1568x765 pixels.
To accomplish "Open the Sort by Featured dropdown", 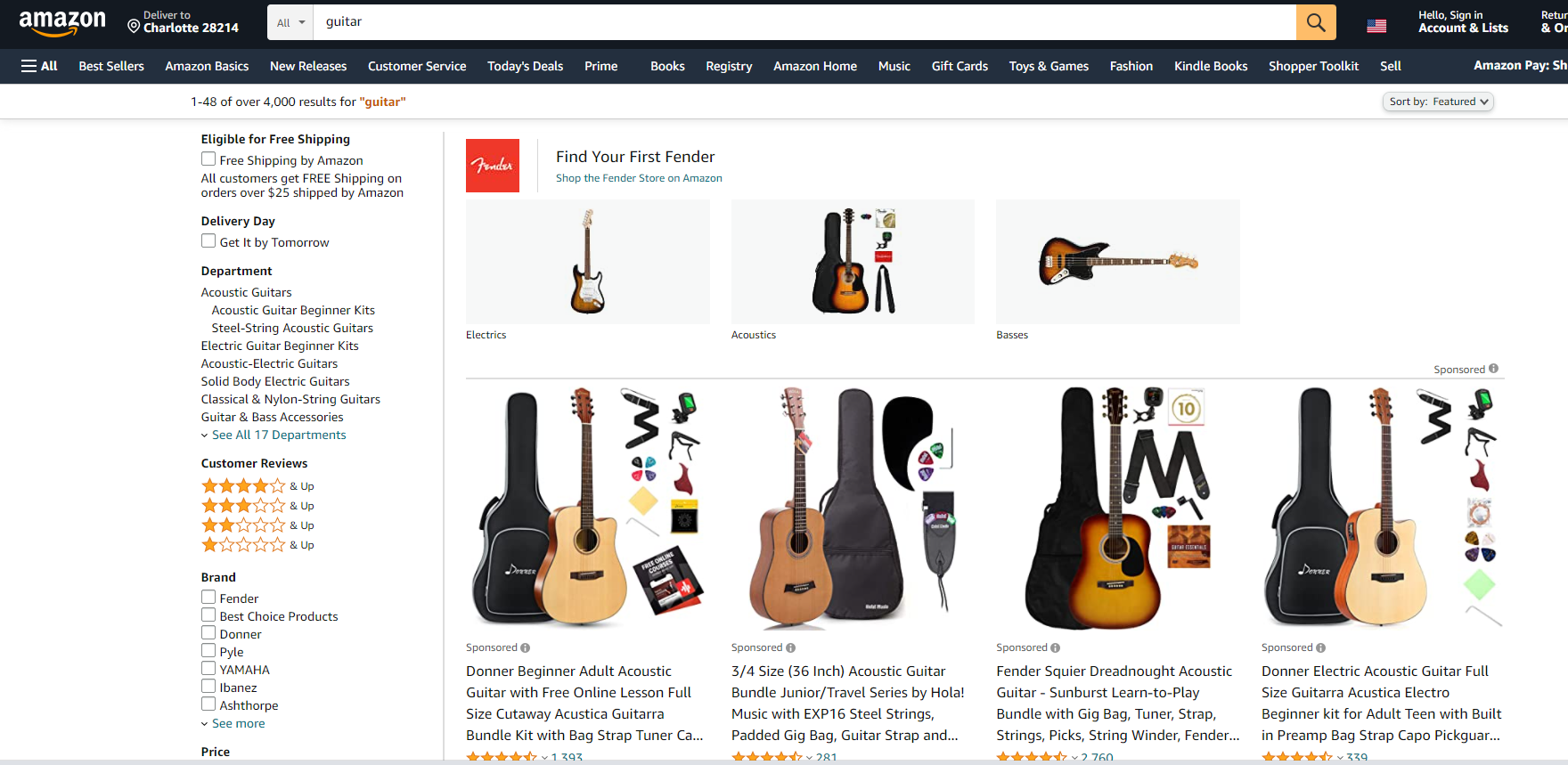I will pos(1438,102).
